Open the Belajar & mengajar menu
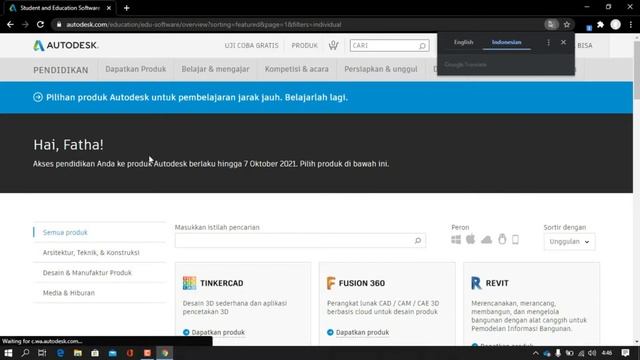The height and width of the screenshot is (360, 640). (215, 69)
